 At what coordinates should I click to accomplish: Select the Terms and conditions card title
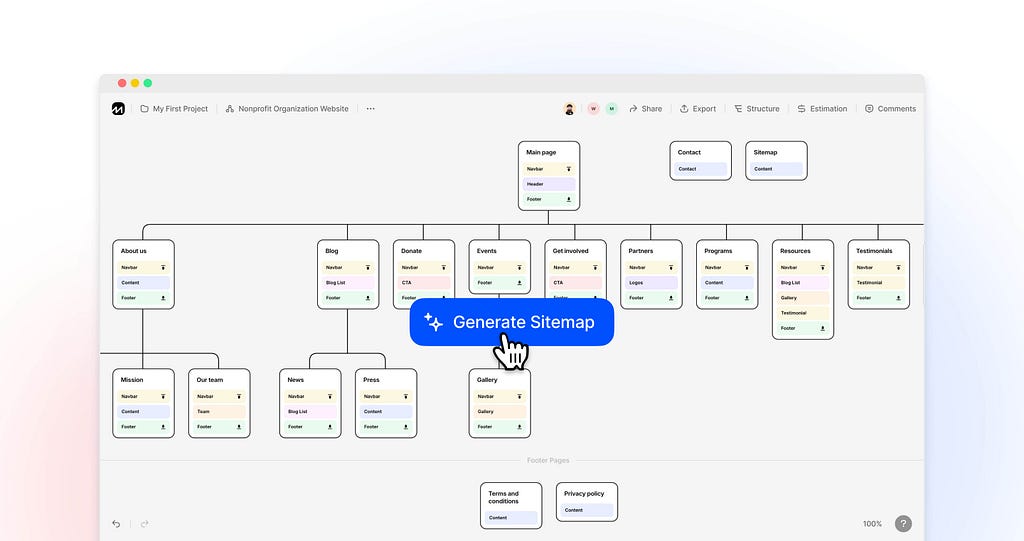(x=504, y=497)
